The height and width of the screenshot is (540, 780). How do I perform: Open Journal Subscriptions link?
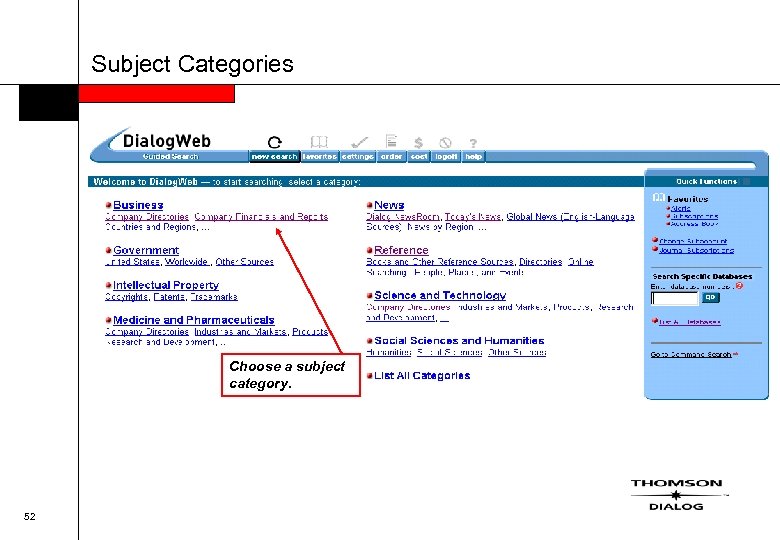tap(696, 250)
